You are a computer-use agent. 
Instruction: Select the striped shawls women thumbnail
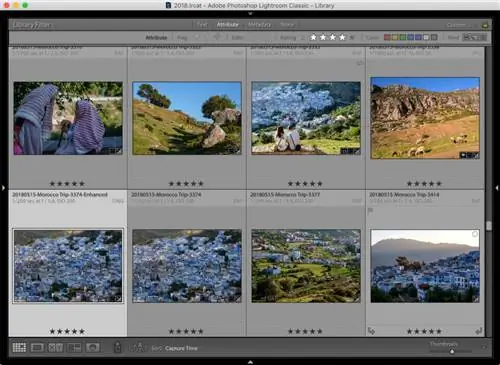[x=68, y=118]
